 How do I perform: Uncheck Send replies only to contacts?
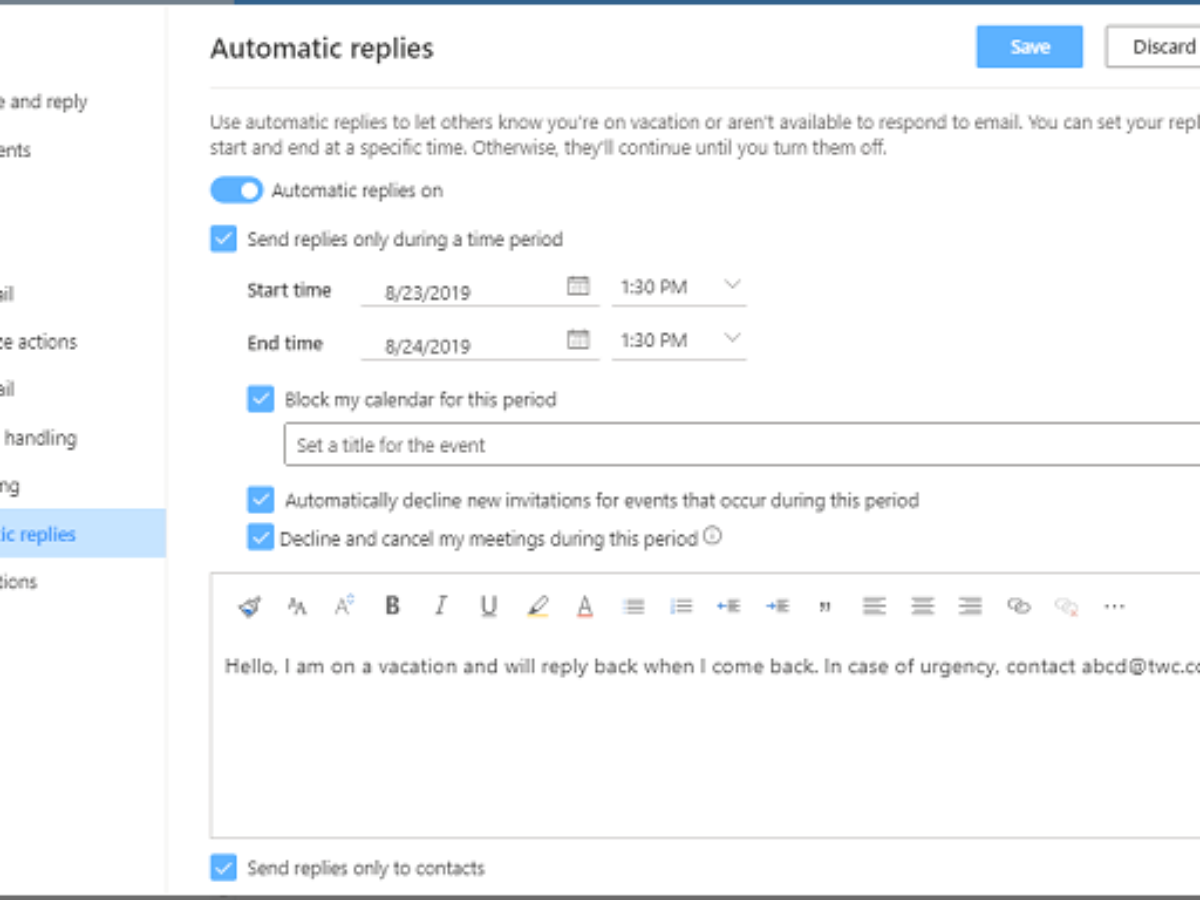[223, 867]
